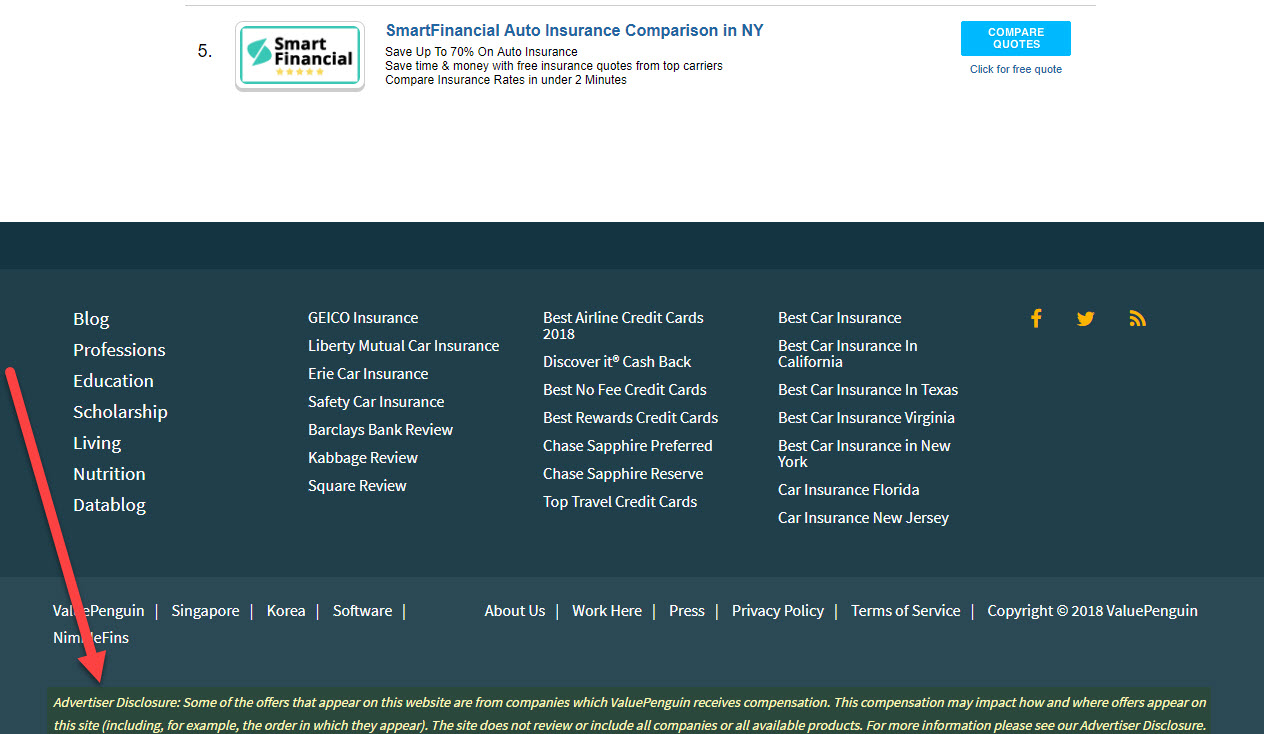Click the RSS feed icon
The image size is (1264, 734).
[x=1137, y=318]
